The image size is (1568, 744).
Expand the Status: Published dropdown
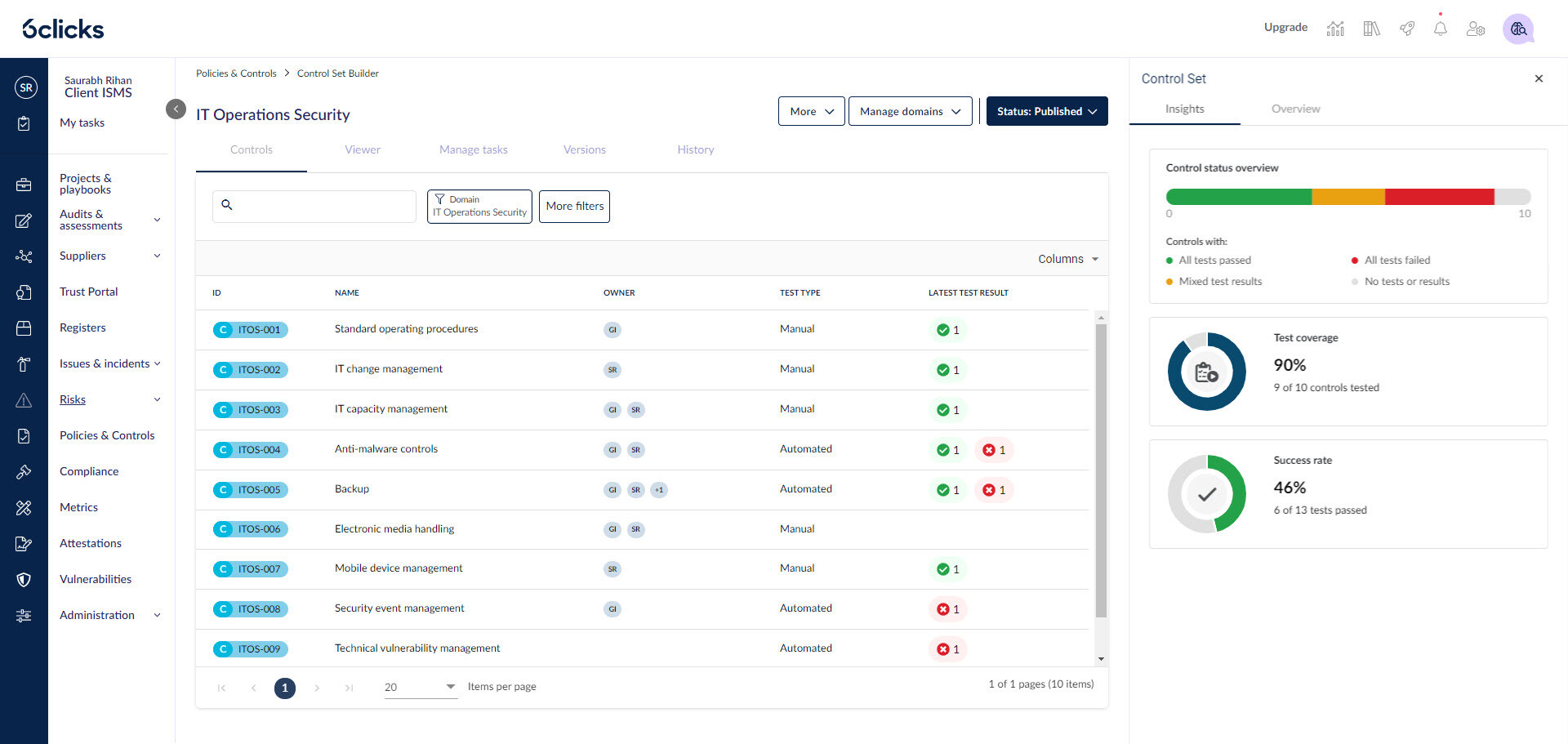tap(1046, 111)
